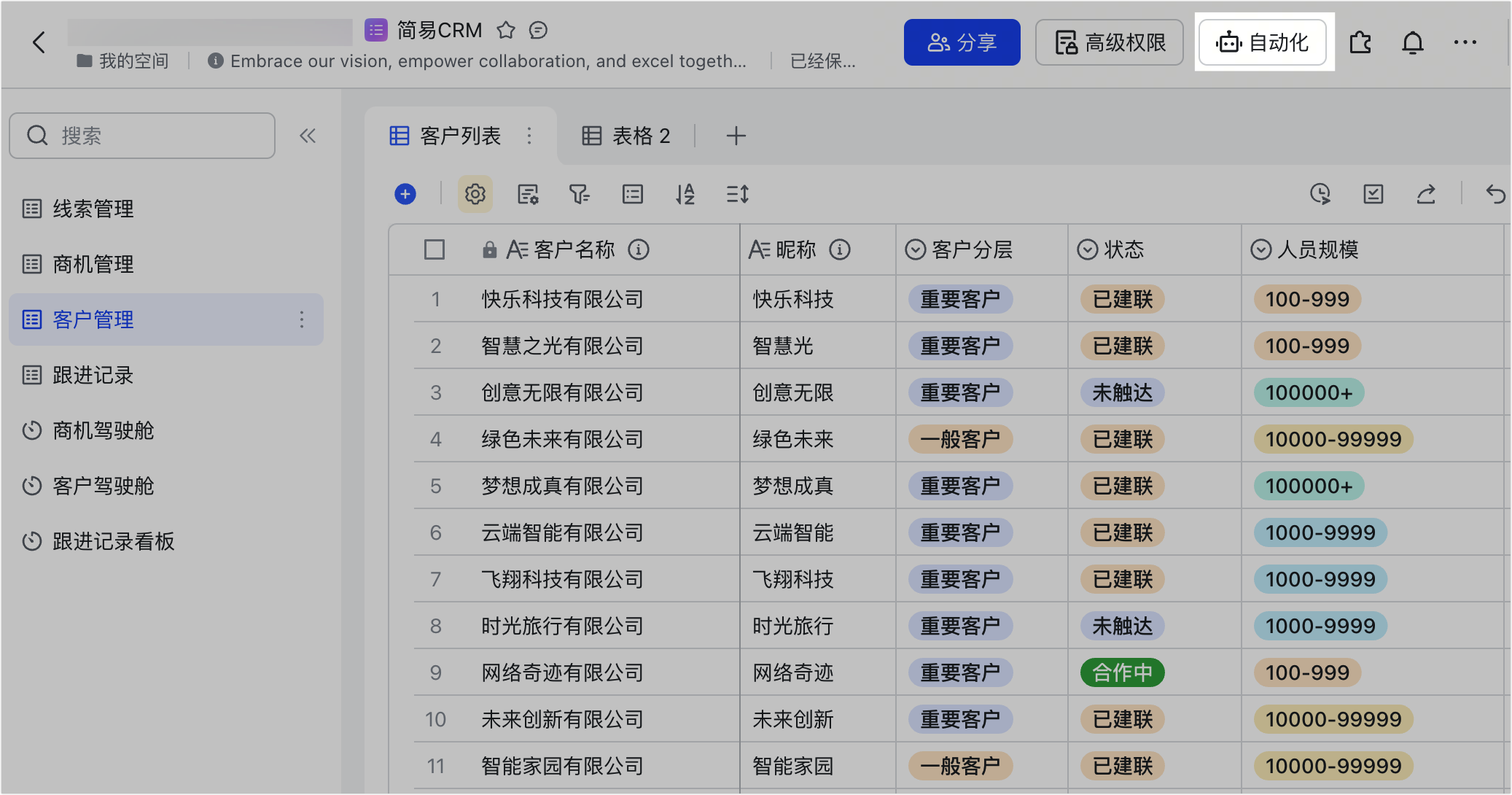Image resolution: width=1512 pixels, height=795 pixels.
Task: Open the form checkbox icon in toolbar
Action: (1373, 194)
